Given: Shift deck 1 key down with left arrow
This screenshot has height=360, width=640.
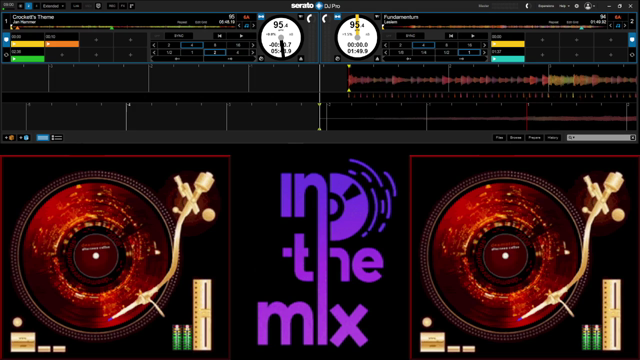Looking at the screenshot, I should [240, 25].
